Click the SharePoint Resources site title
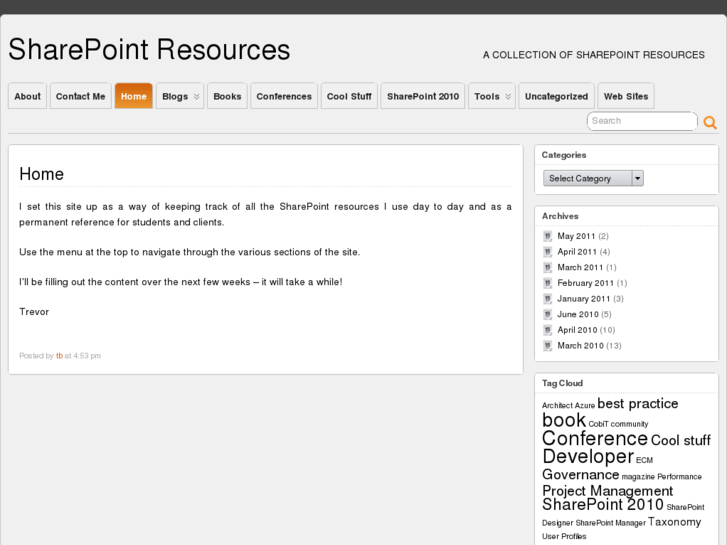The height and width of the screenshot is (545, 727). pyautogui.click(x=149, y=50)
